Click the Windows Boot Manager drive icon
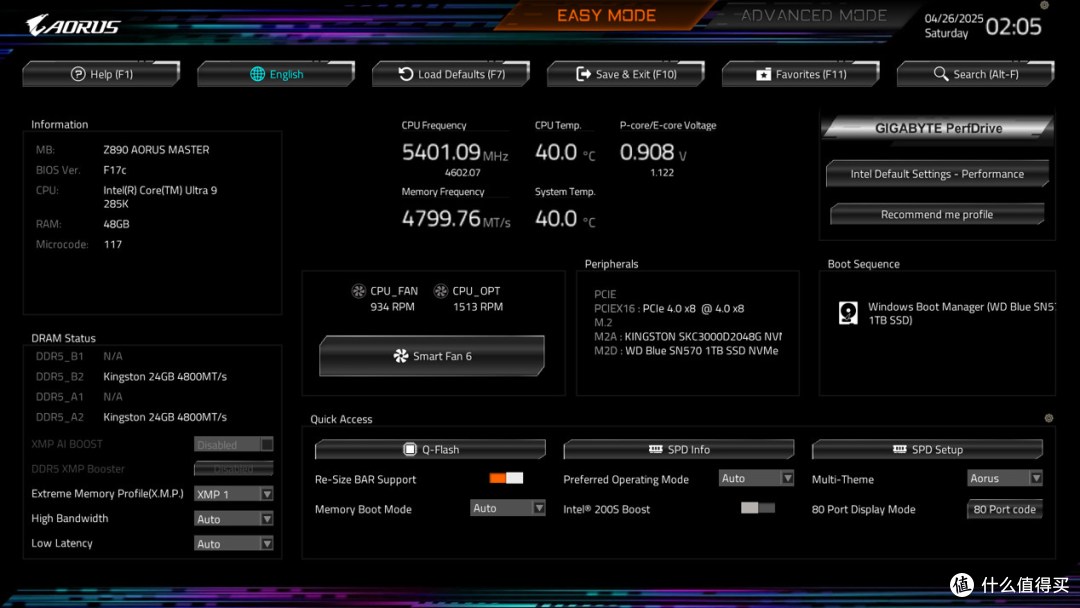This screenshot has width=1080, height=608. [848, 313]
